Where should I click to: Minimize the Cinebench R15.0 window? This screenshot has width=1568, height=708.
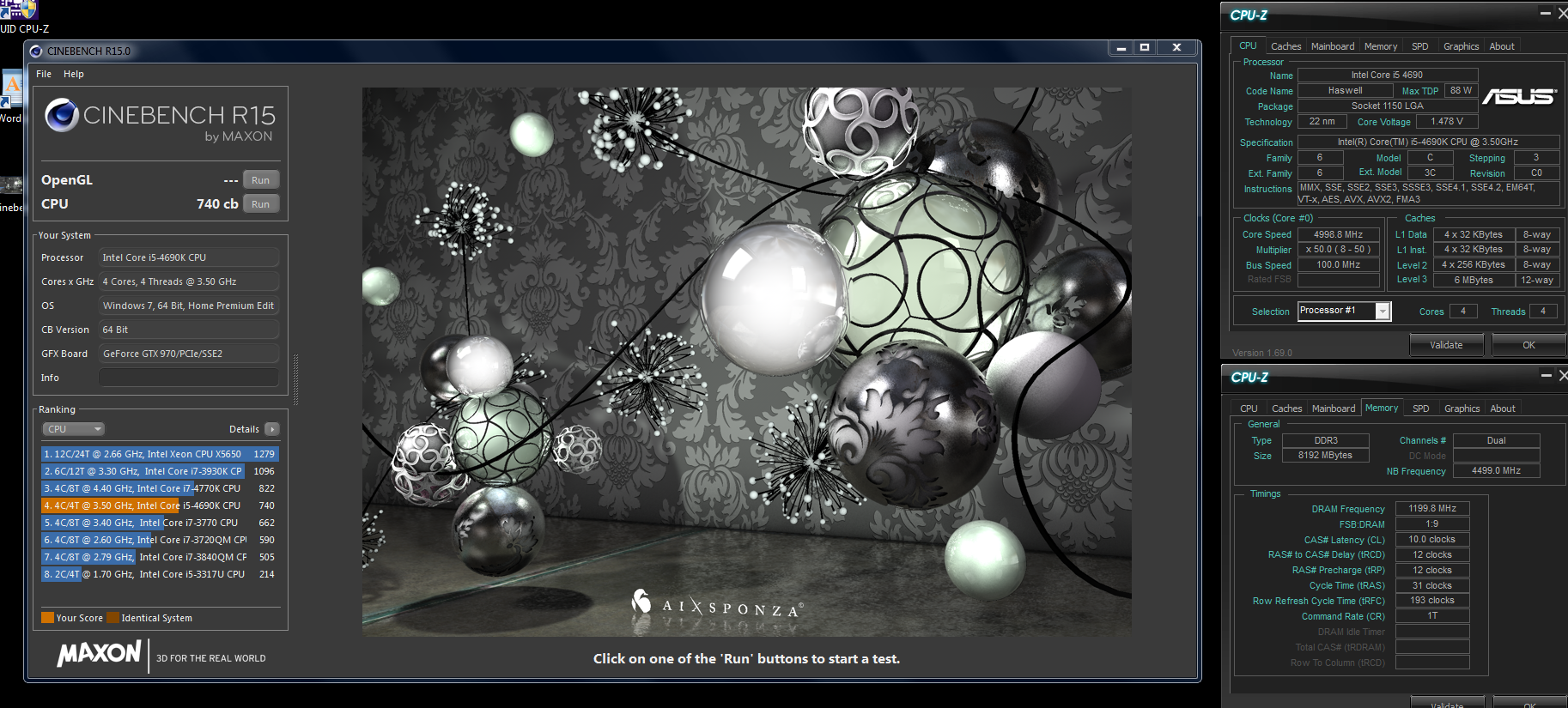[x=1121, y=48]
